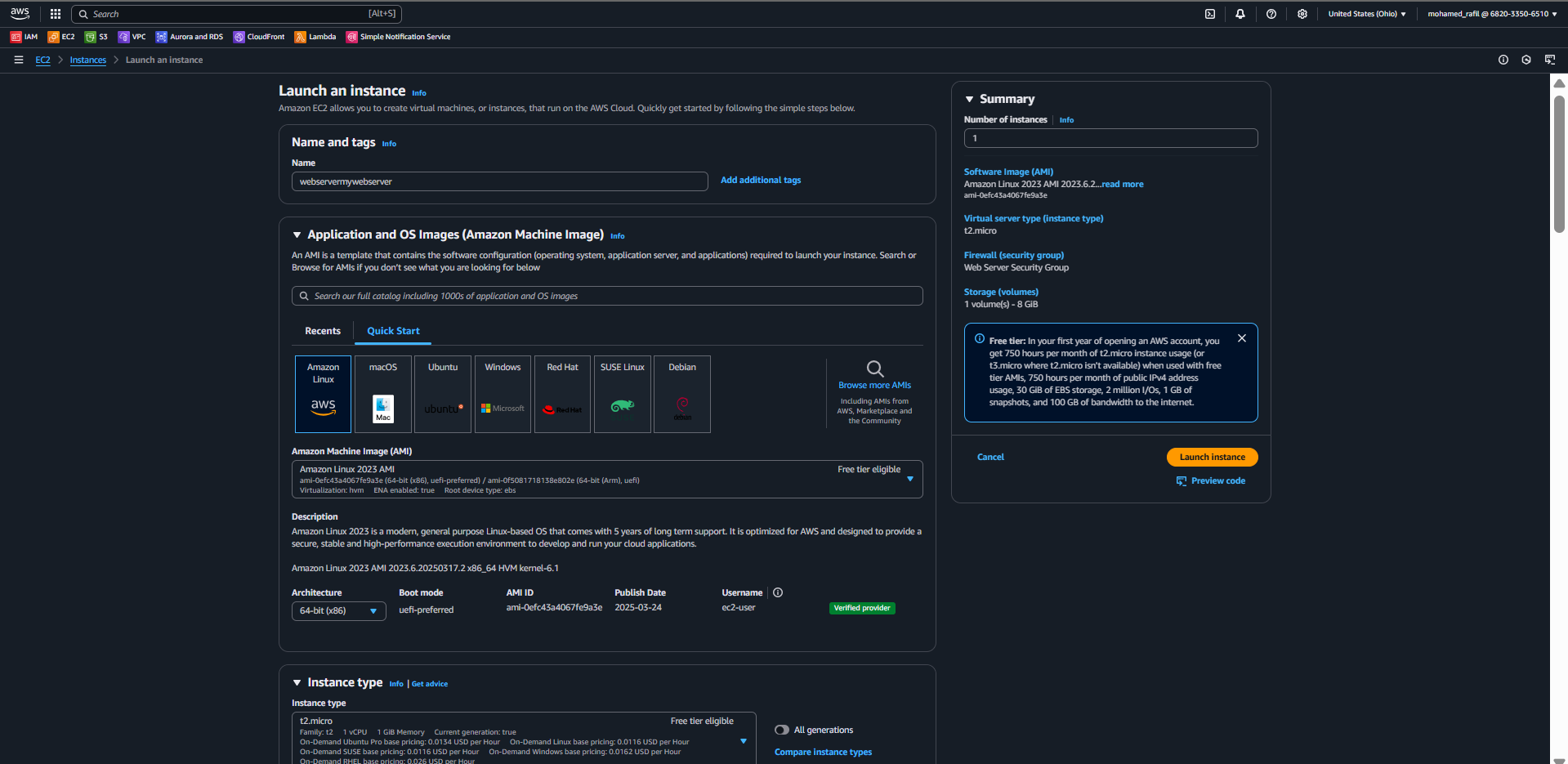The image size is (1568, 764).
Task: Click Cancel in the Summary panel
Action: pos(990,457)
